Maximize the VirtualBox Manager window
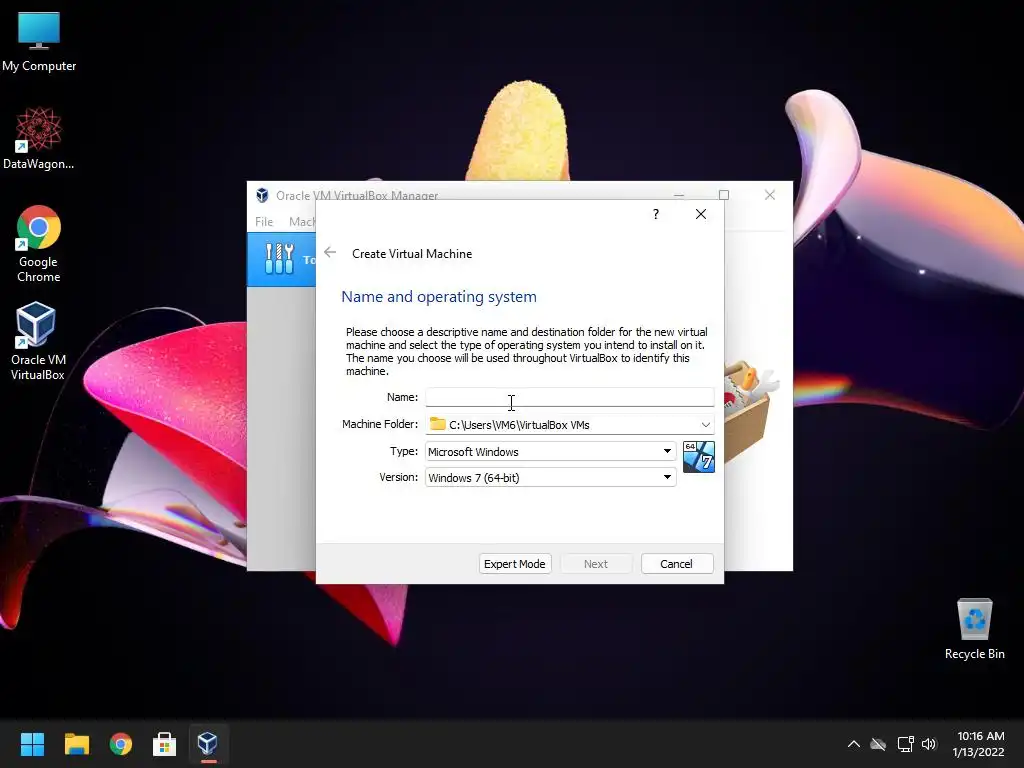 (724, 195)
